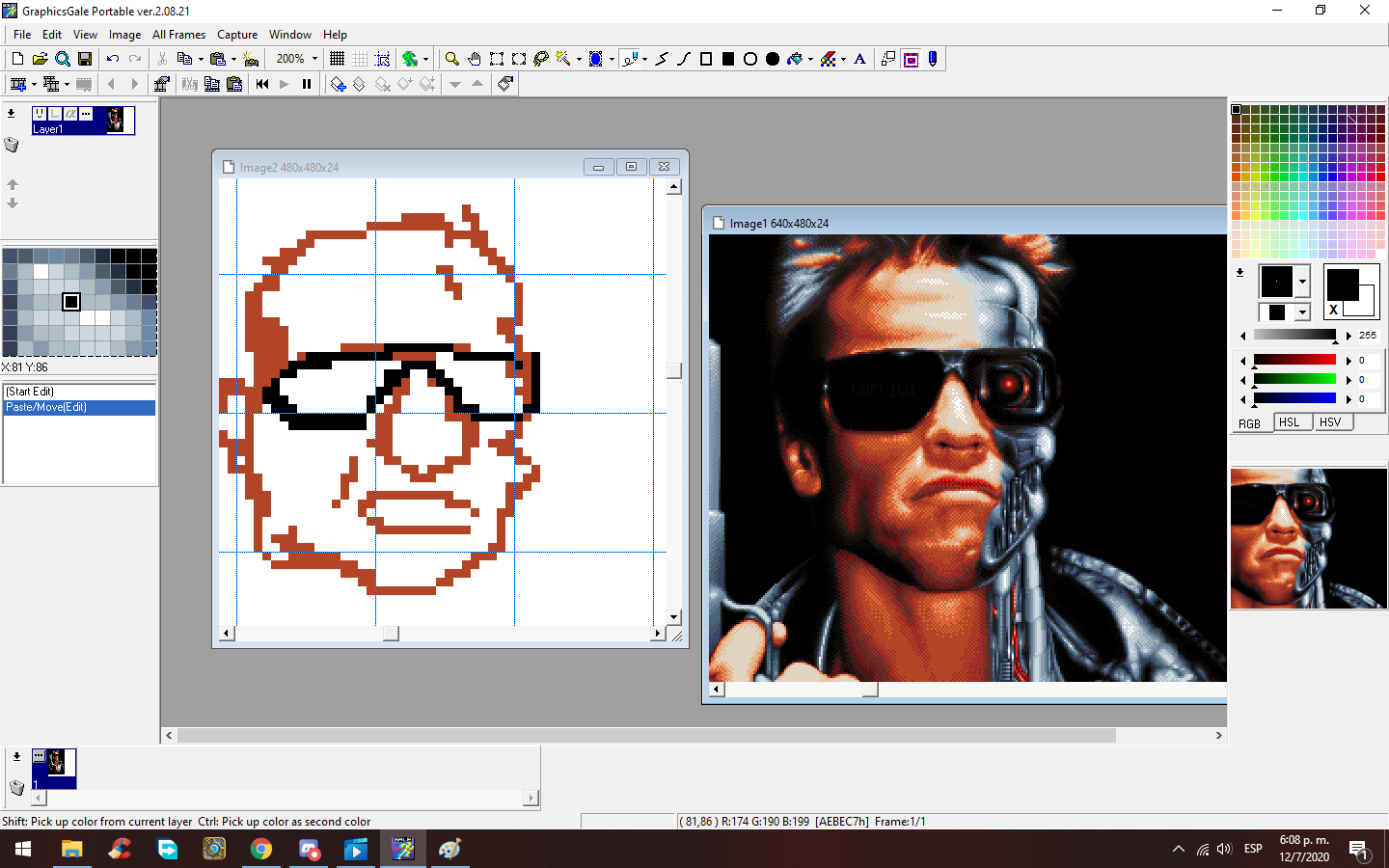The width and height of the screenshot is (1389, 868).
Task: Click the Terminator preview thumbnail panel
Action: click(x=1308, y=538)
